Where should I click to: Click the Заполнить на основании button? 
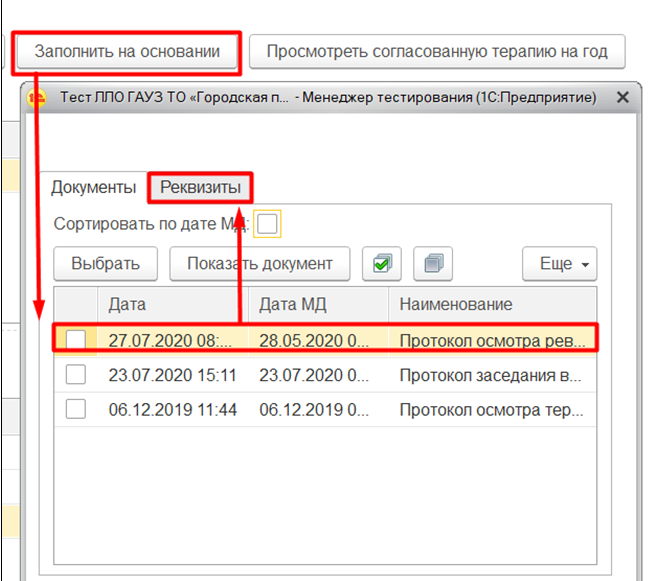coord(127,51)
